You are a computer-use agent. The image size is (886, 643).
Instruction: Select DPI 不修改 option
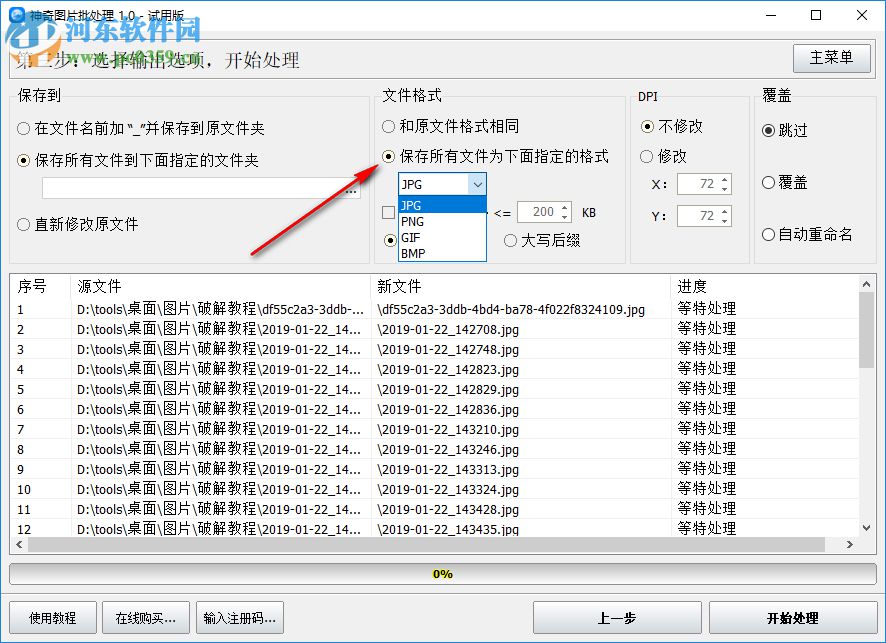pyautogui.click(x=671, y=127)
